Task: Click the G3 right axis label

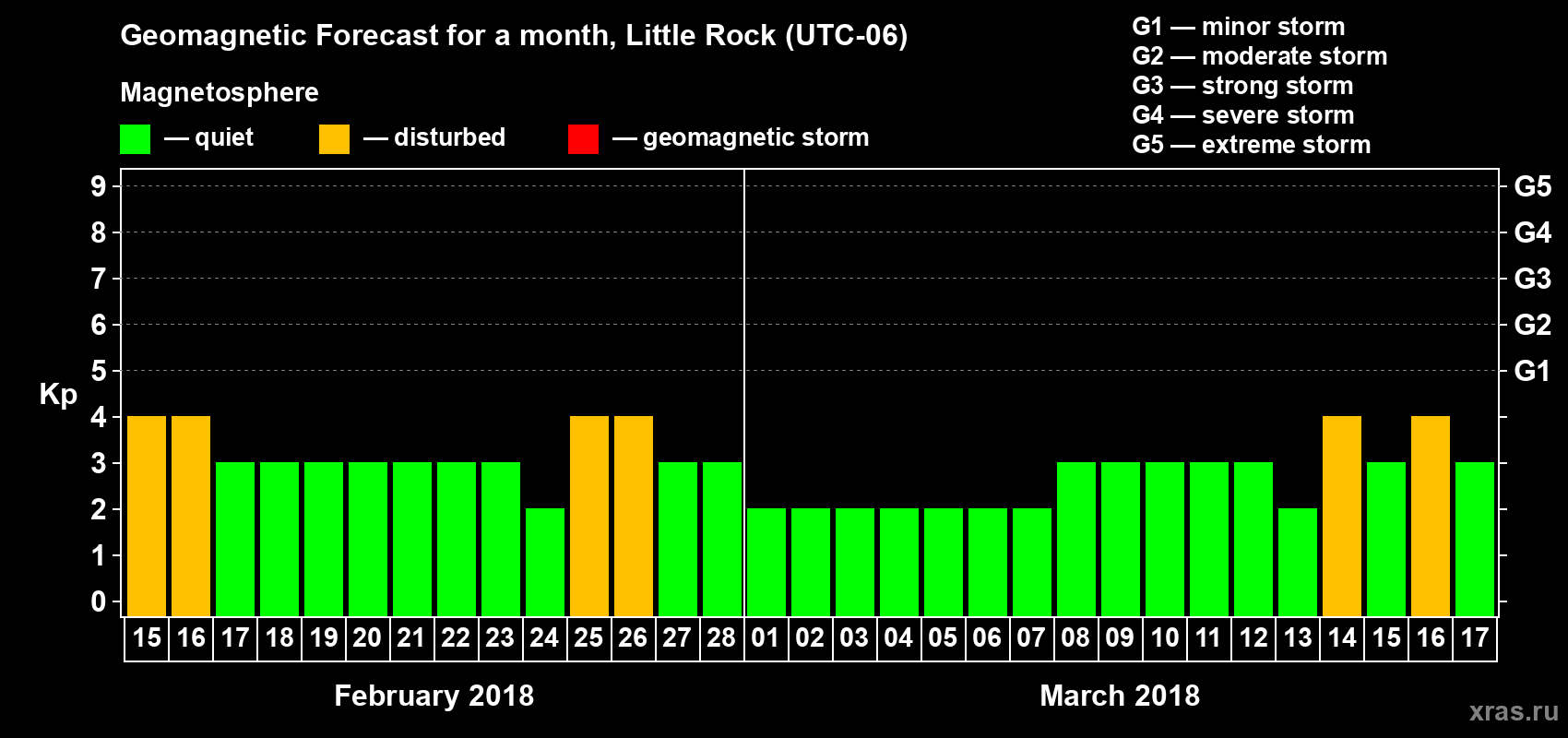Action: [1533, 279]
